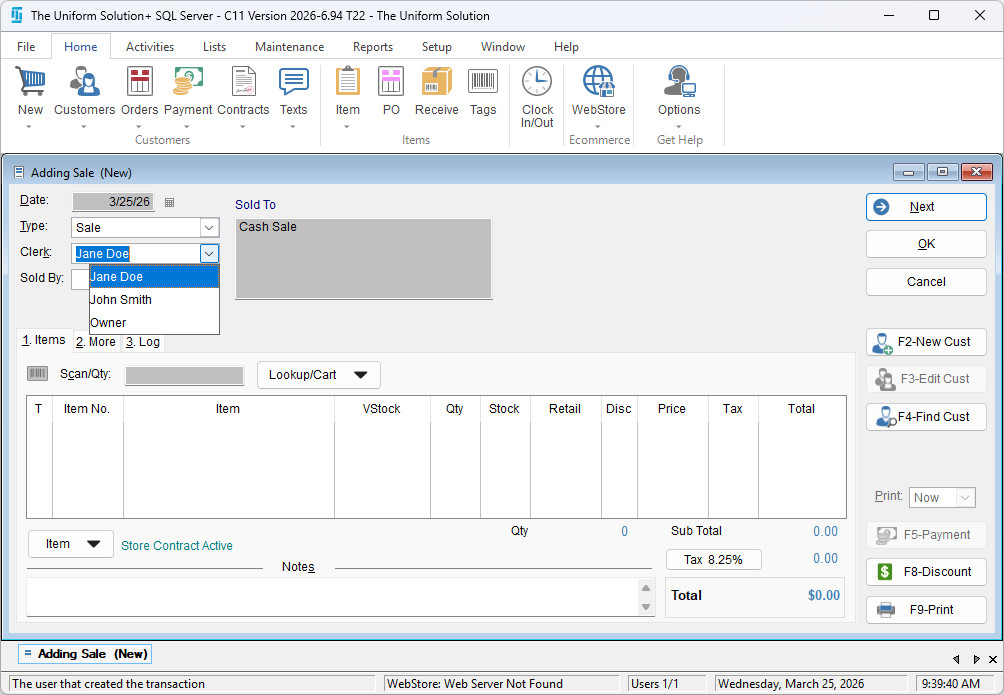The width and height of the screenshot is (1004, 695).
Task: Switch to the 3. Log tab
Action: [x=142, y=342]
